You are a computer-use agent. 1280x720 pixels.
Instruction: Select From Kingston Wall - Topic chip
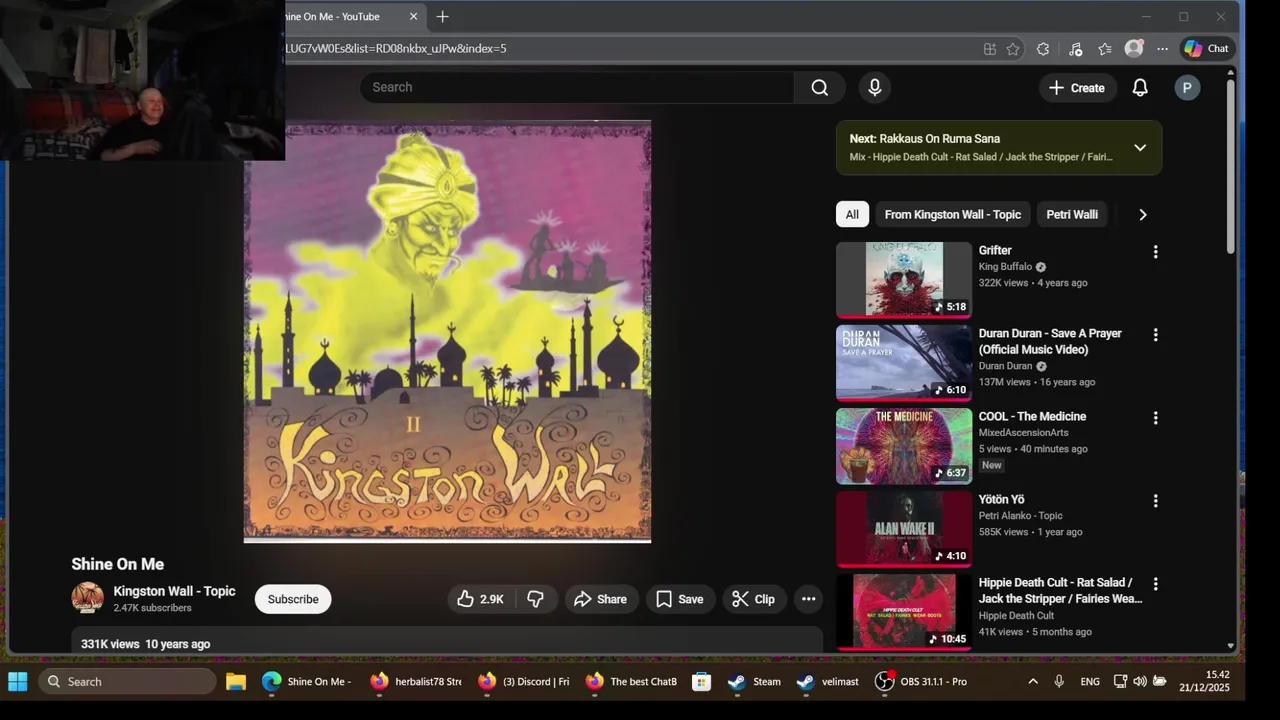[952, 215]
